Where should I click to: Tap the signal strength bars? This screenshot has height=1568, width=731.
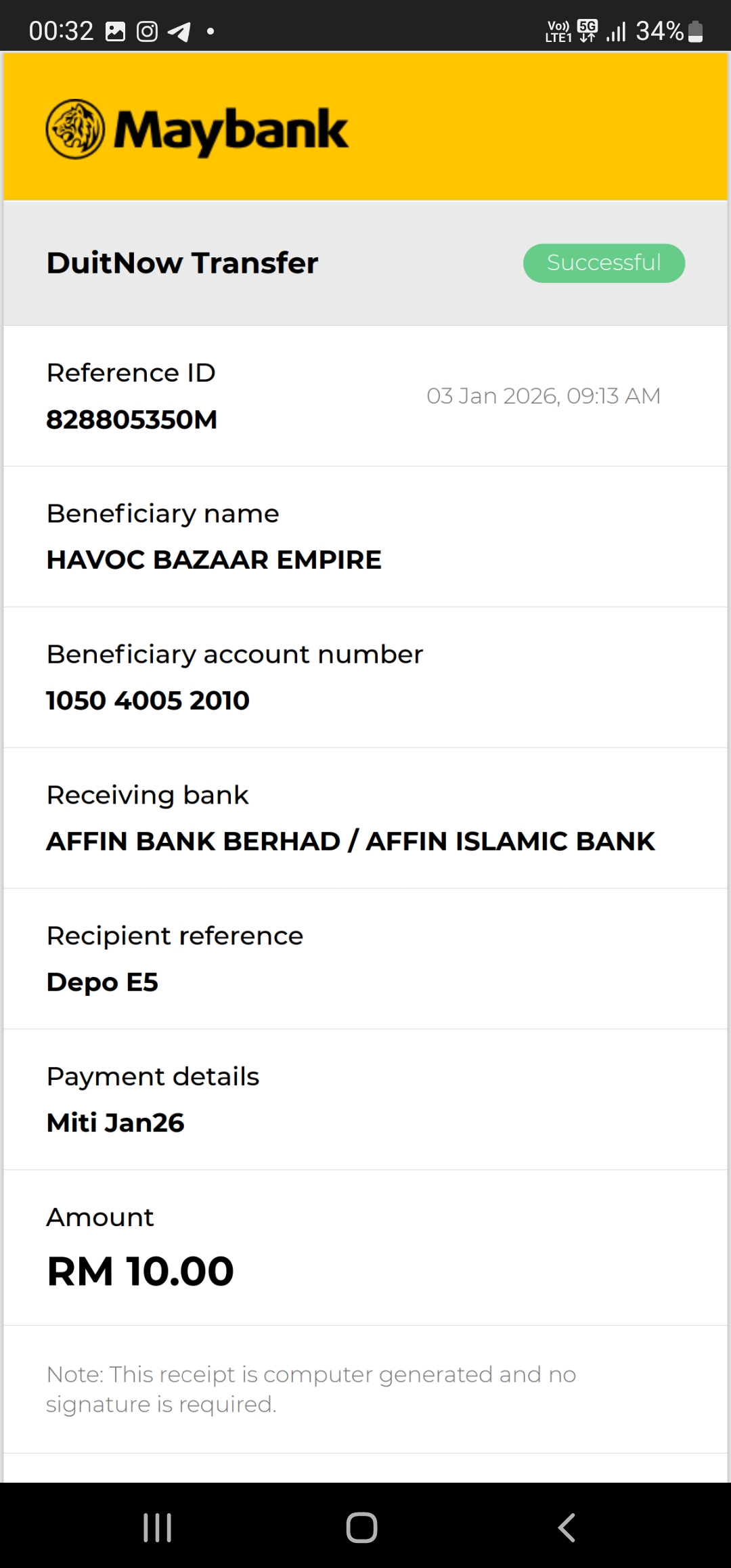pyautogui.click(x=616, y=31)
